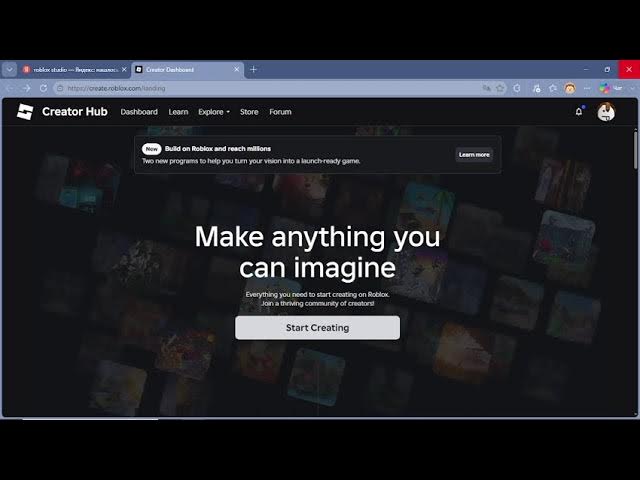
Task: Open the favorites list icon
Action: [x=553, y=88]
